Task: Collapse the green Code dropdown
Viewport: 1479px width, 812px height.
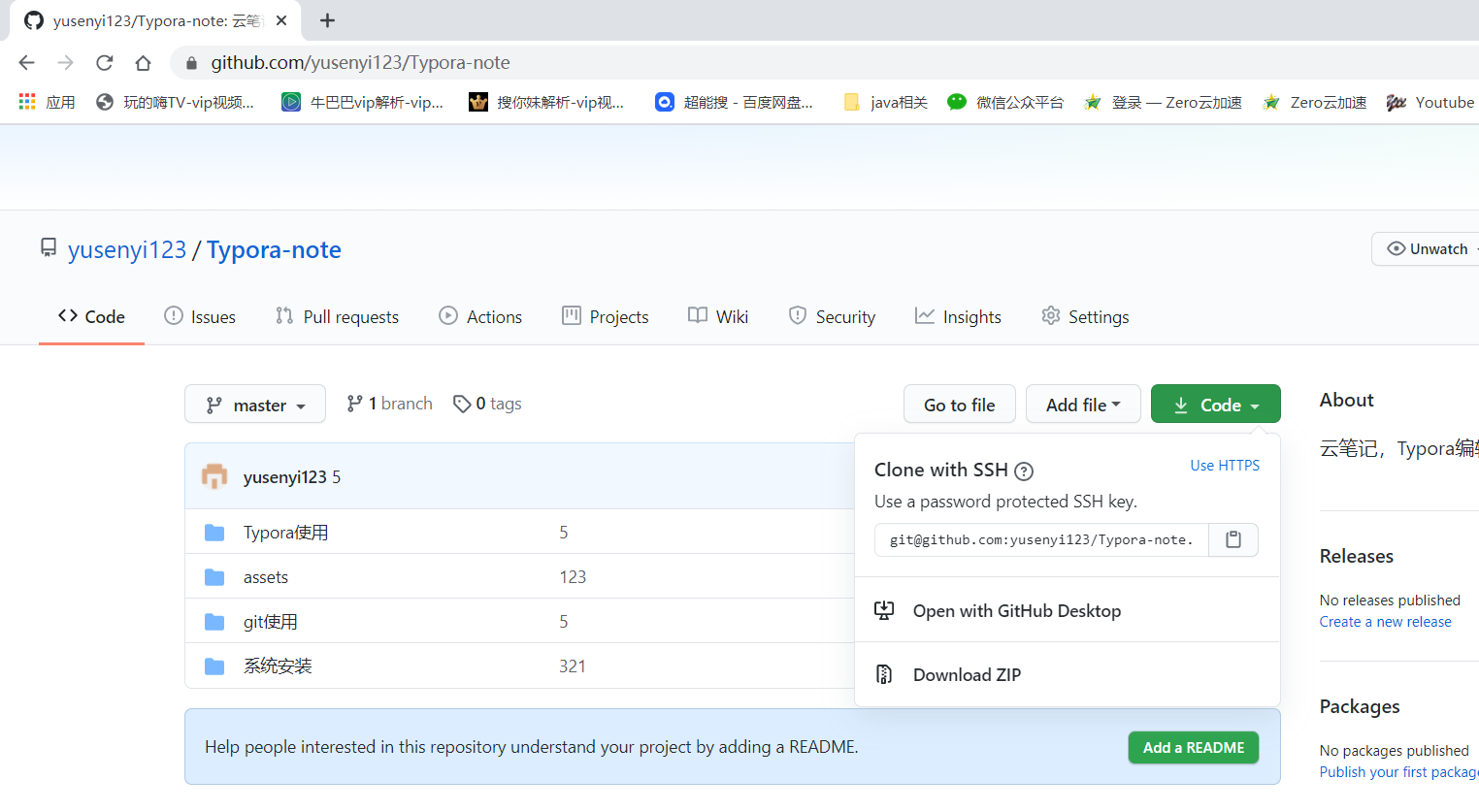Action: [x=1215, y=405]
